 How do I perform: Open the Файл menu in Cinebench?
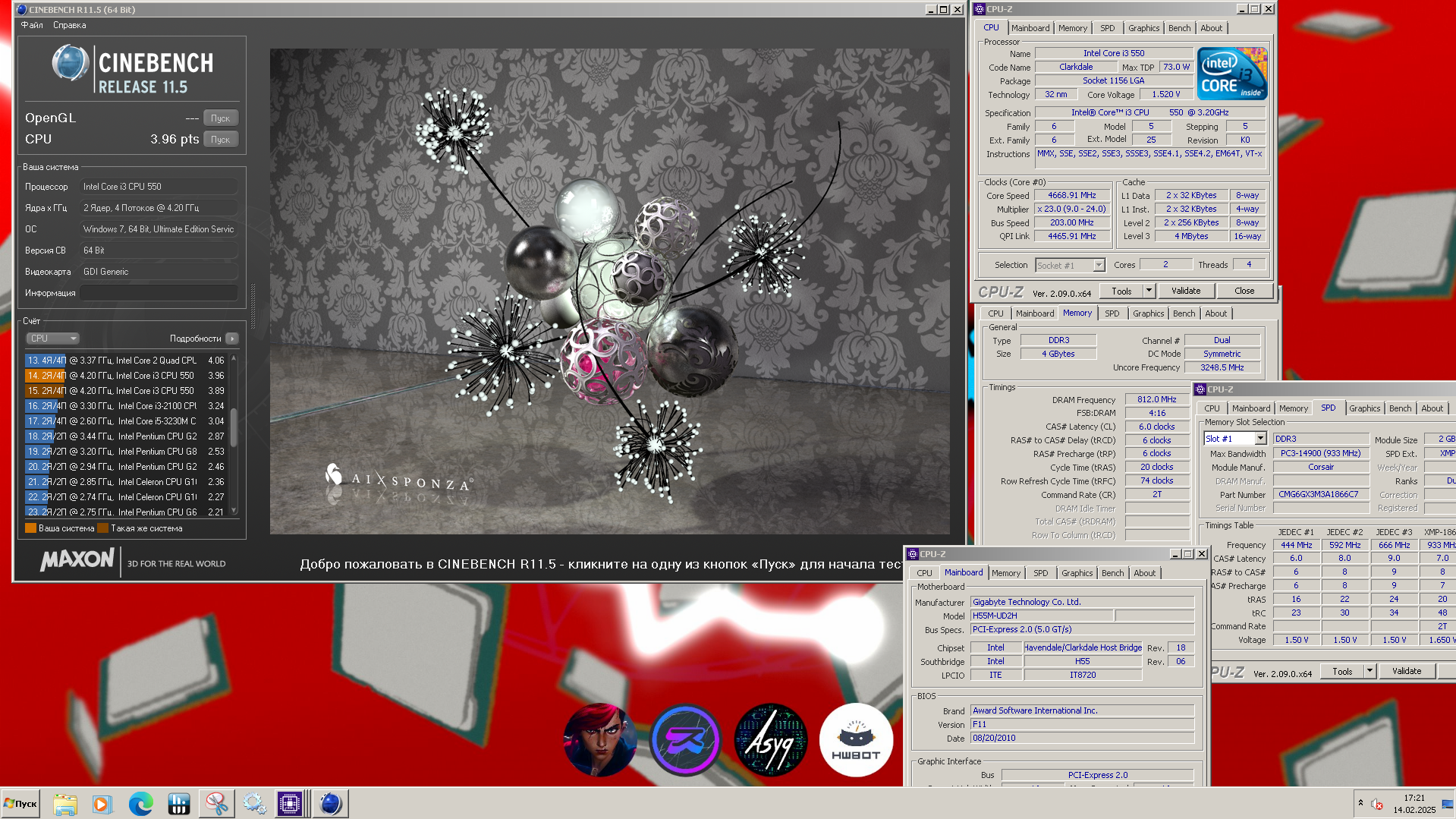coord(32,25)
